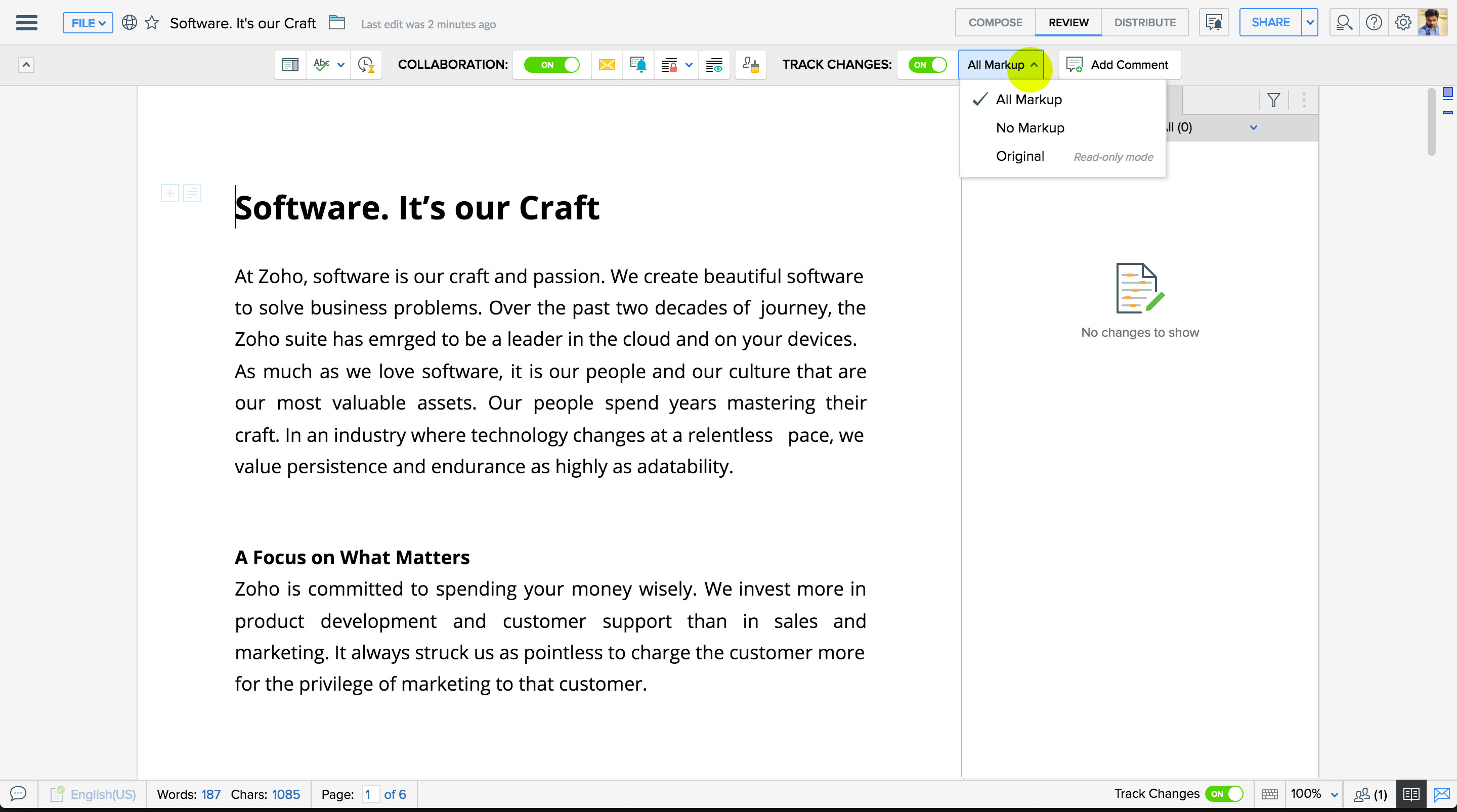Mark document as favorite star
The width and height of the screenshot is (1457, 812).
point(152,23)
